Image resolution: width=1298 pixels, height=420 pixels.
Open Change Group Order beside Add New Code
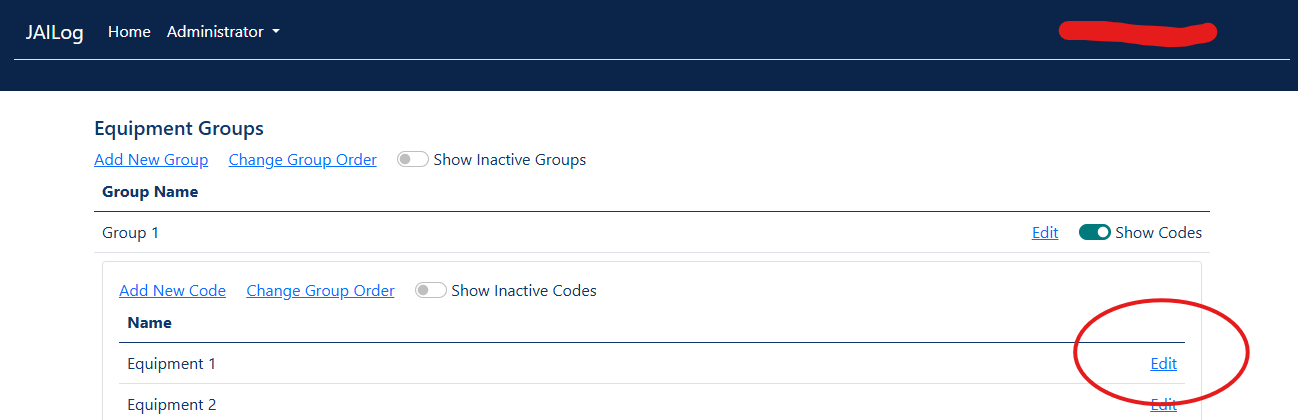(x=320, y=291)
